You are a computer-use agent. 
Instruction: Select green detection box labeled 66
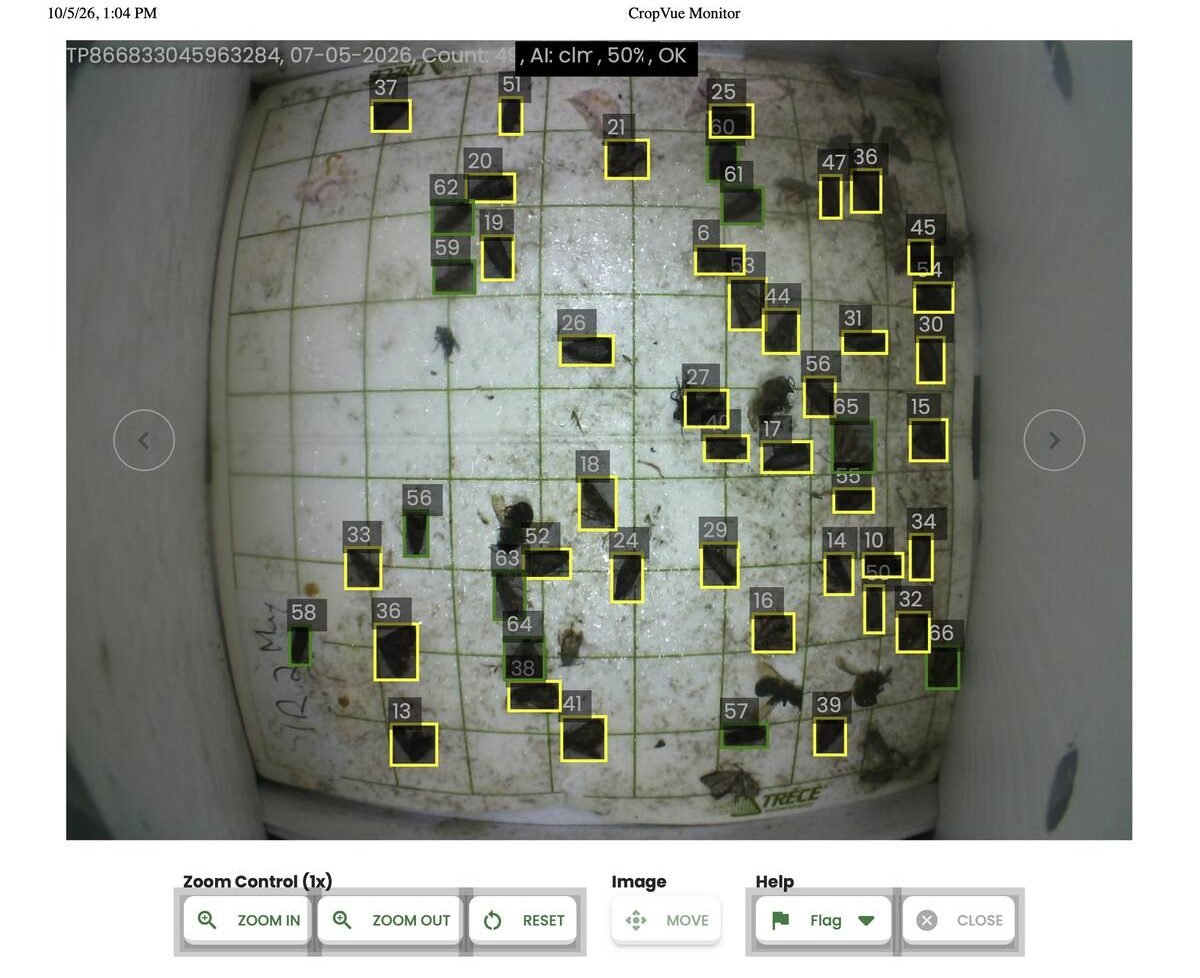pyautogui.click(x=942, y=668)
